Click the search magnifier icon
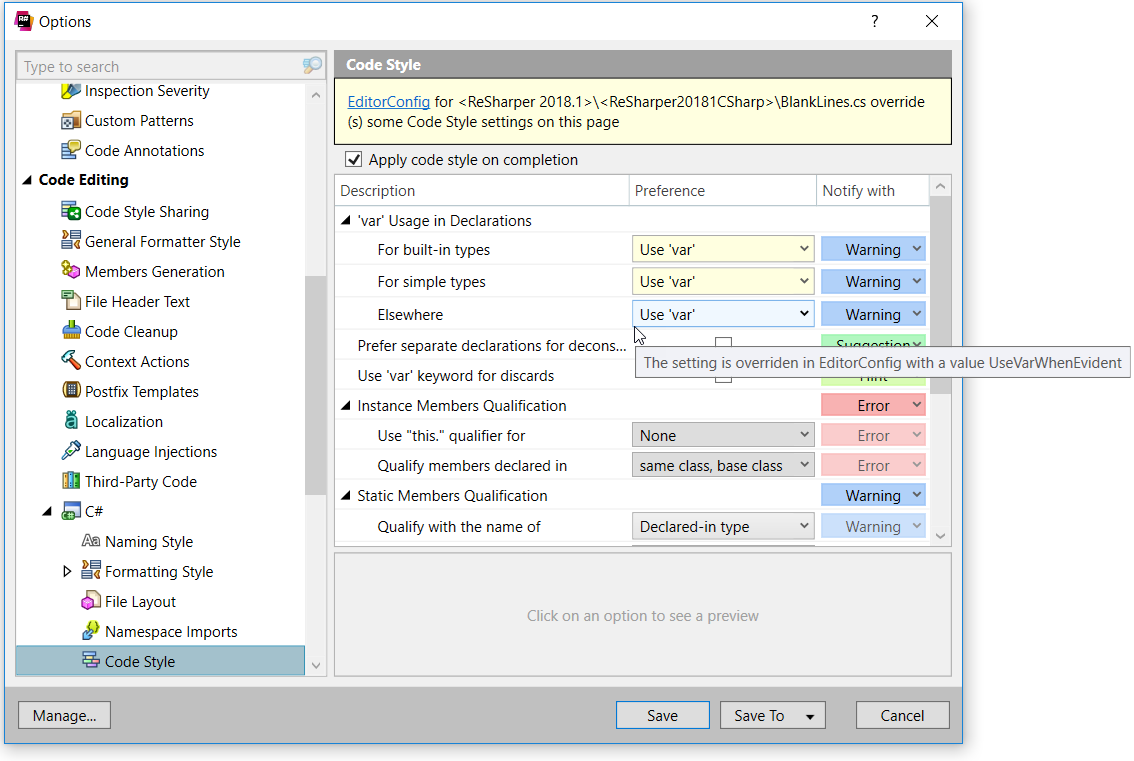 312,66
